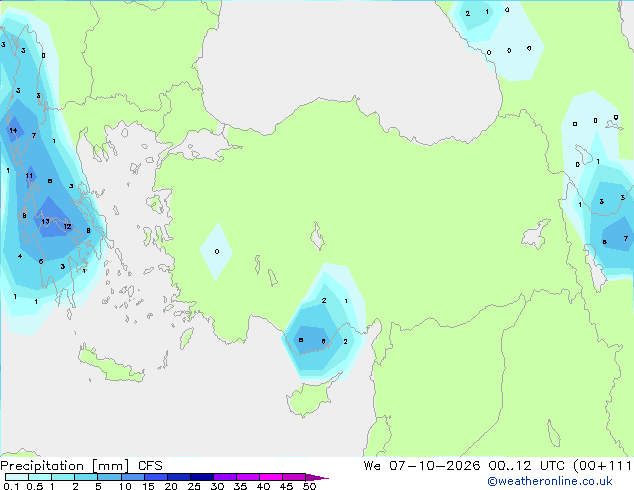Click the "Precipitation [mm] CFS" title text

coord(81,466)
